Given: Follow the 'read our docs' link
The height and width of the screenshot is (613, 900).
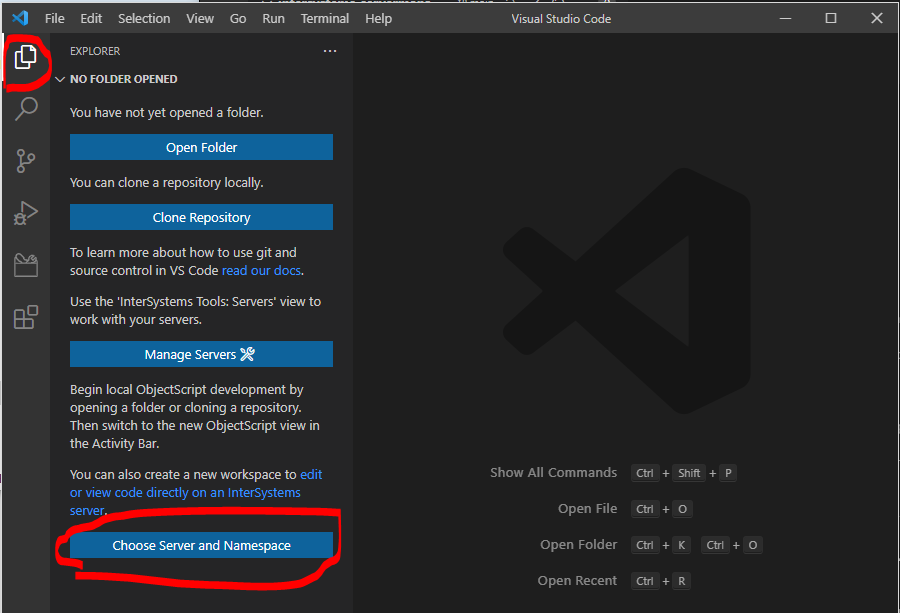Looking at the screenshot, I should pyautogui.click(x=261, y=270).
